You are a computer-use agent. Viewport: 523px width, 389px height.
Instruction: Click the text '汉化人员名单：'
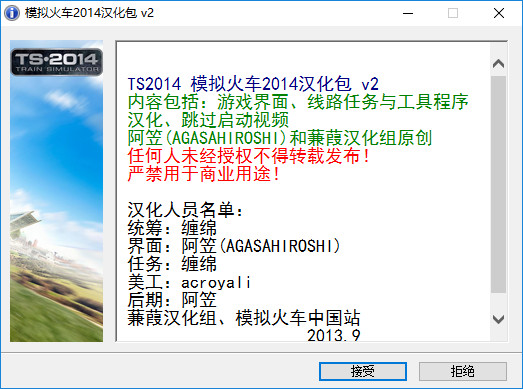click(186, 210)
